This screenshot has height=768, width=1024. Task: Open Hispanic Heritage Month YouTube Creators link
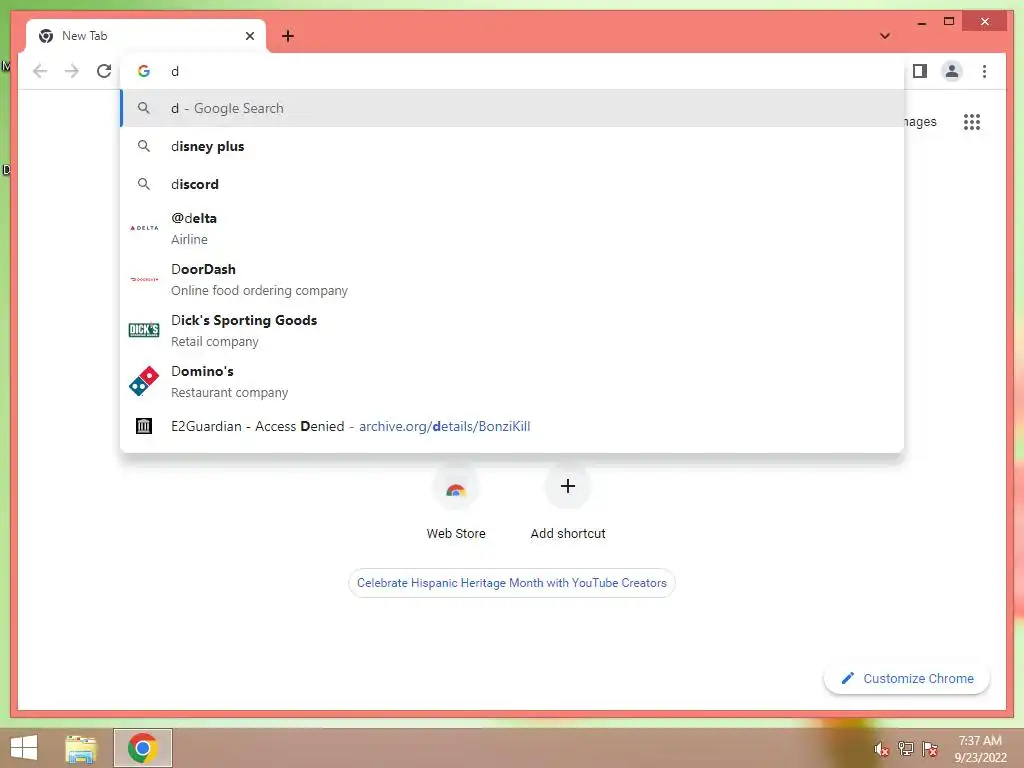click(x=511, y=583)
